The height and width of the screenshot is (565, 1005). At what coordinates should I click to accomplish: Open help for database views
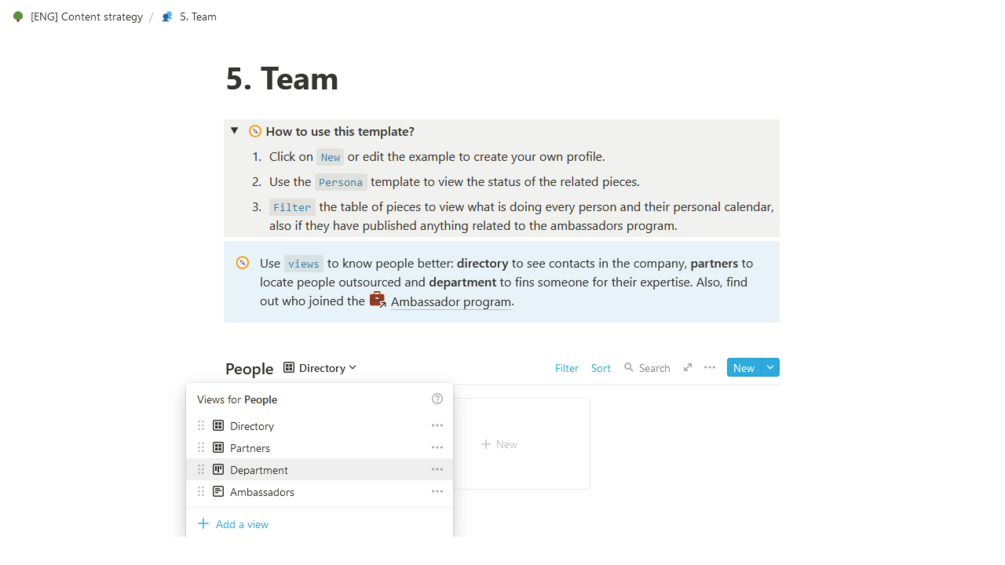pyautogui.click(x=437, y=399)
